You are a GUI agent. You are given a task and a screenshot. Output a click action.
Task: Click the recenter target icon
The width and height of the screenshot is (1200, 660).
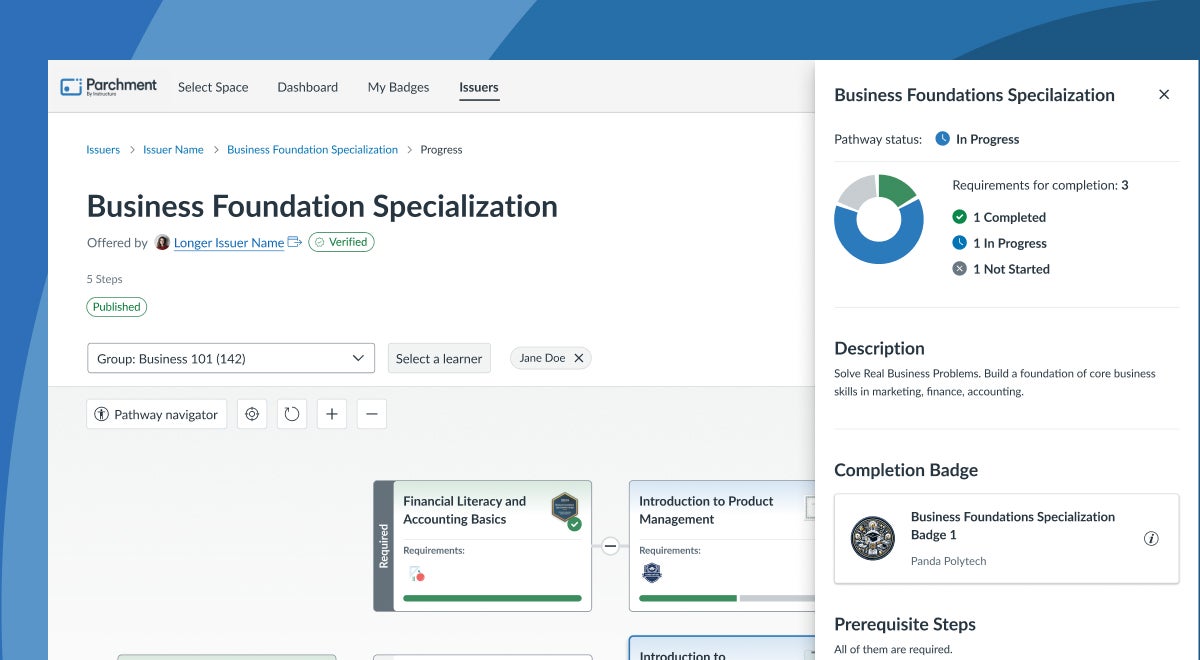click(252, 414)
